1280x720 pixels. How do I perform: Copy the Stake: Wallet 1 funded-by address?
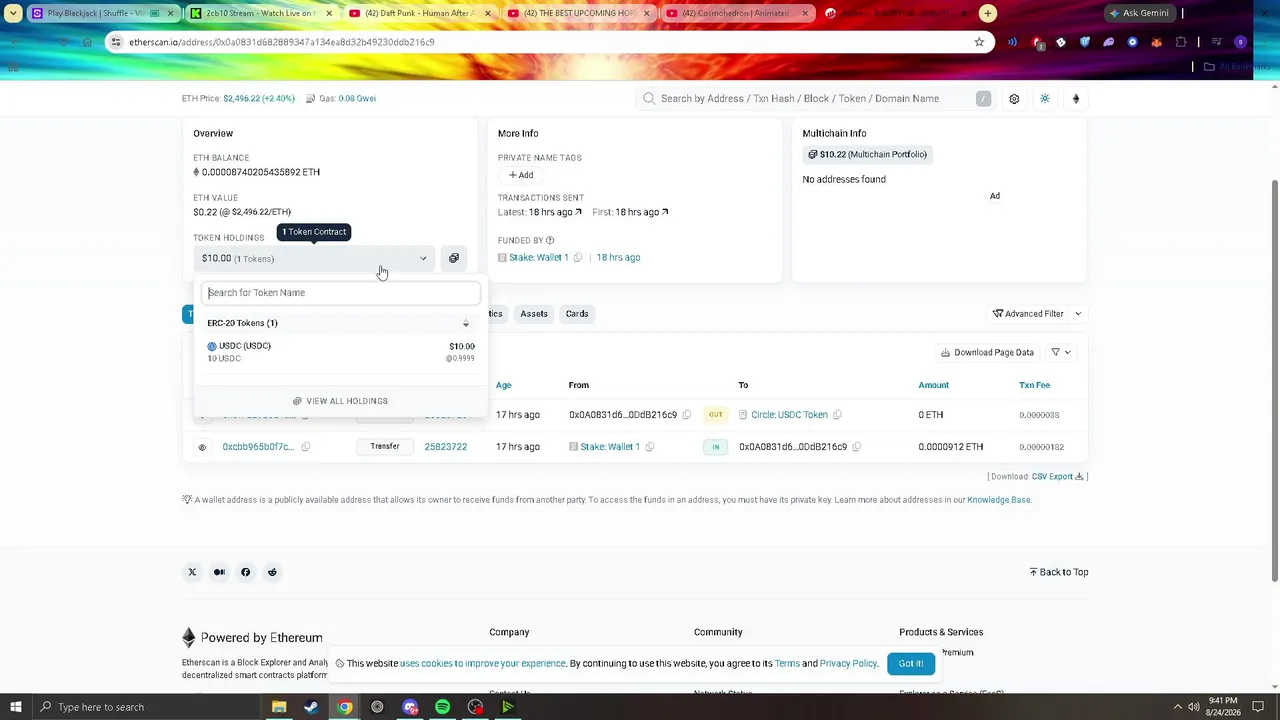click(578, 258)
